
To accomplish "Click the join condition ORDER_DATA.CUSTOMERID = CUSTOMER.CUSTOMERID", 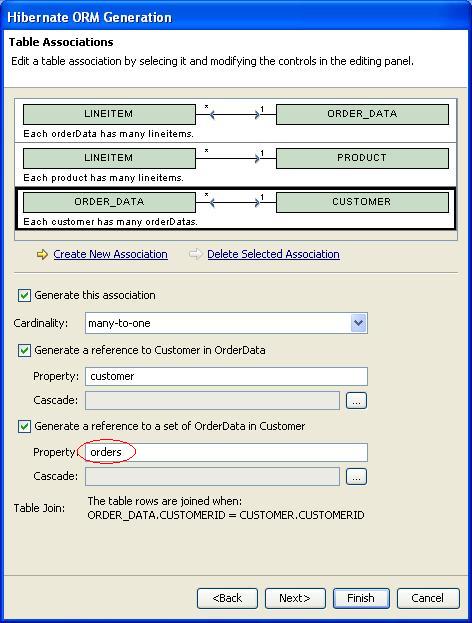I will coord(226,515).
